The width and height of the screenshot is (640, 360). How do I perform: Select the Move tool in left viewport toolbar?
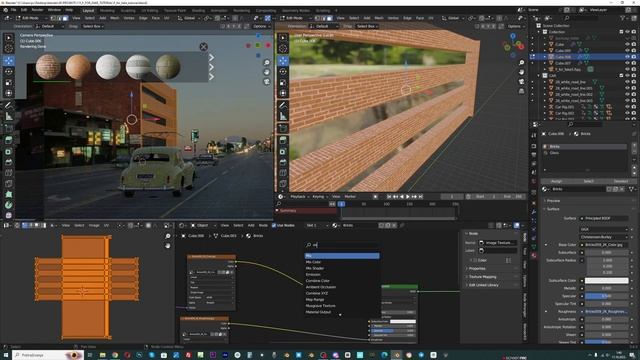tap(9, 60)
